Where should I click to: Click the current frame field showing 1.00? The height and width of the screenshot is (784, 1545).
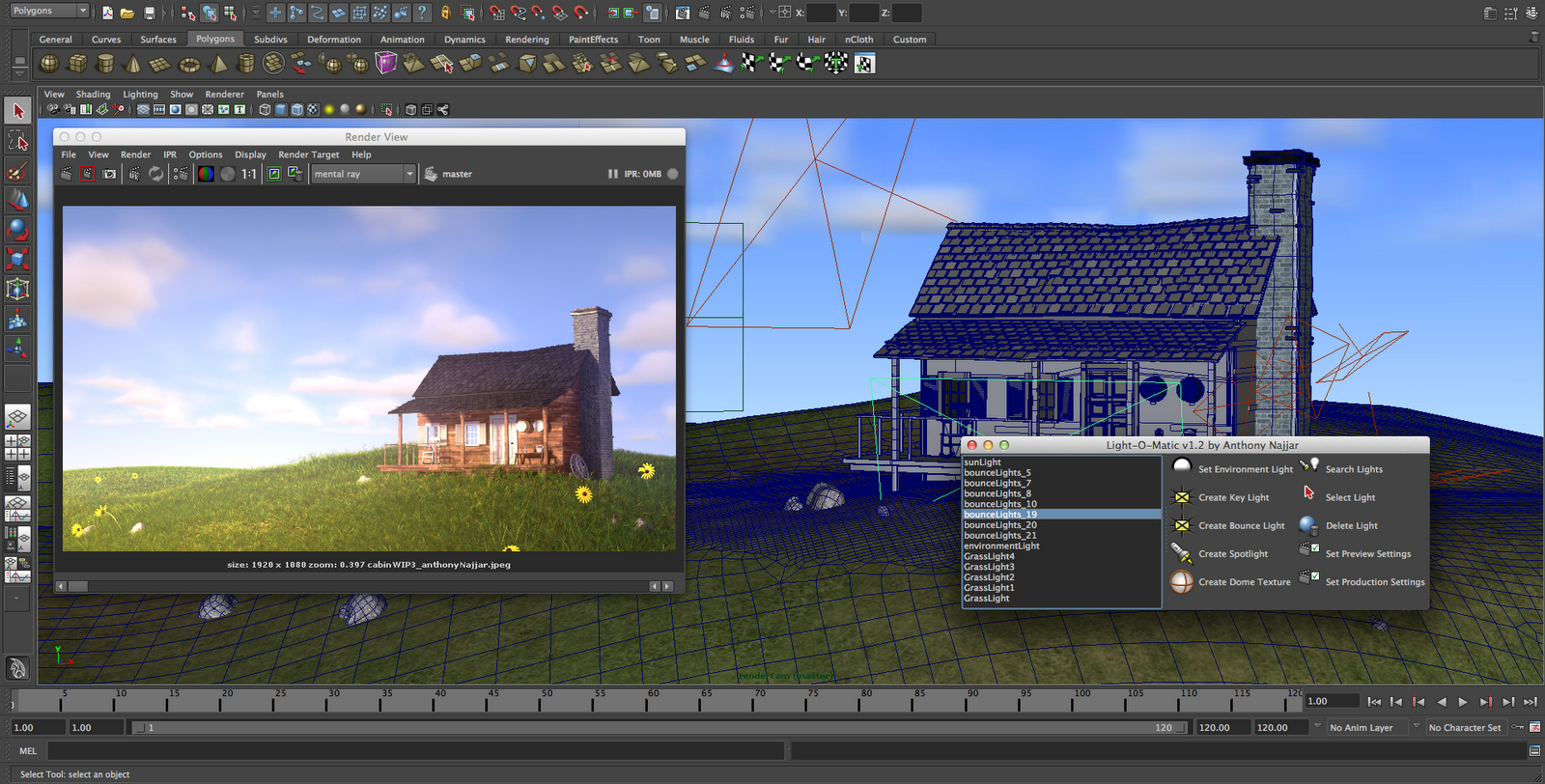coord(1333,701)
